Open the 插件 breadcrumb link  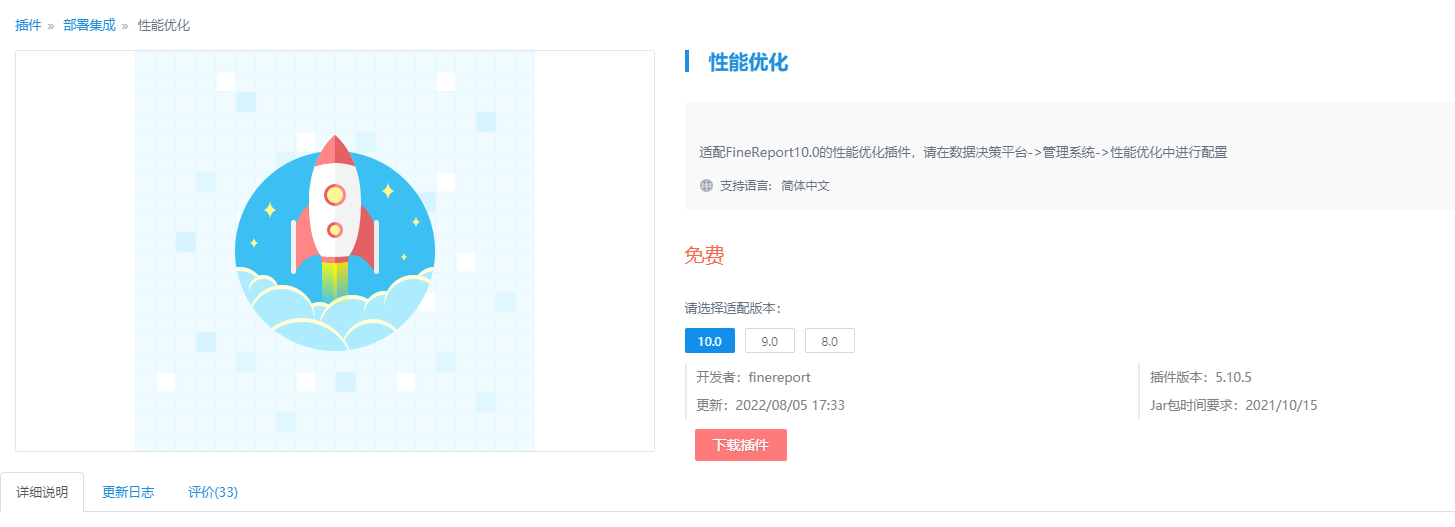[x=28, y=26]
